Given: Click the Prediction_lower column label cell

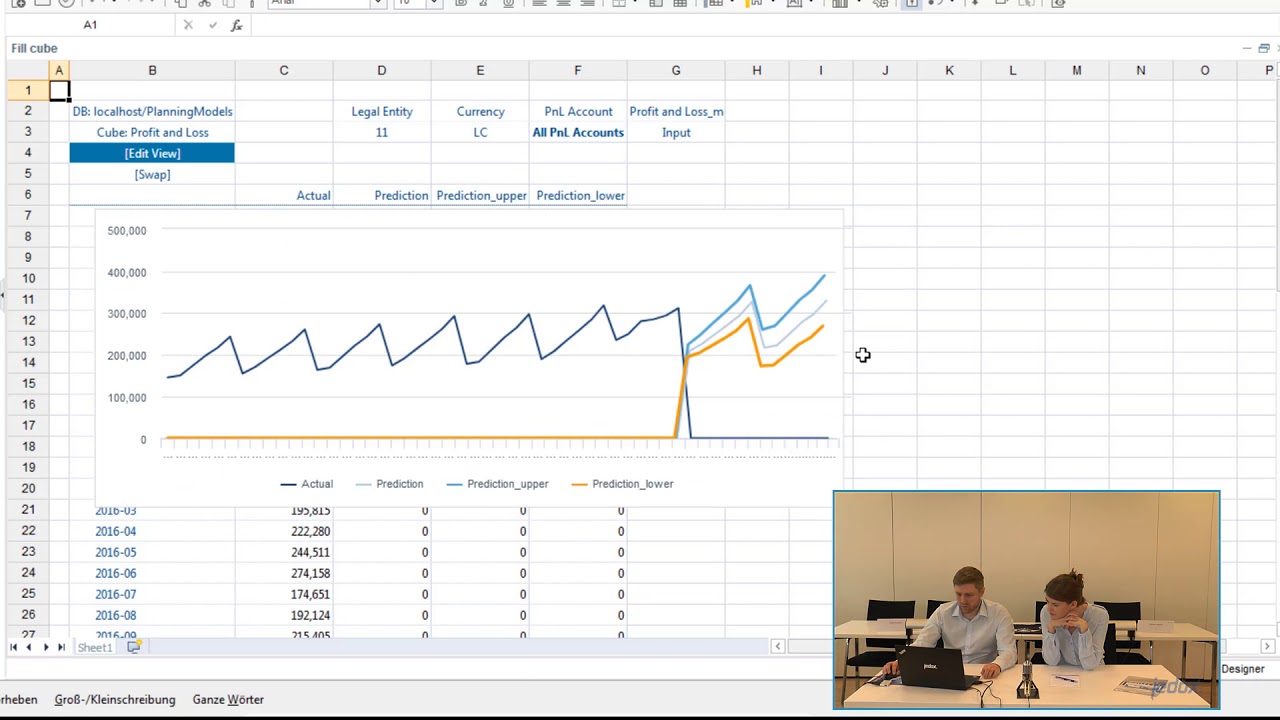Looking at the screenshot, I should tap(578, 195).
